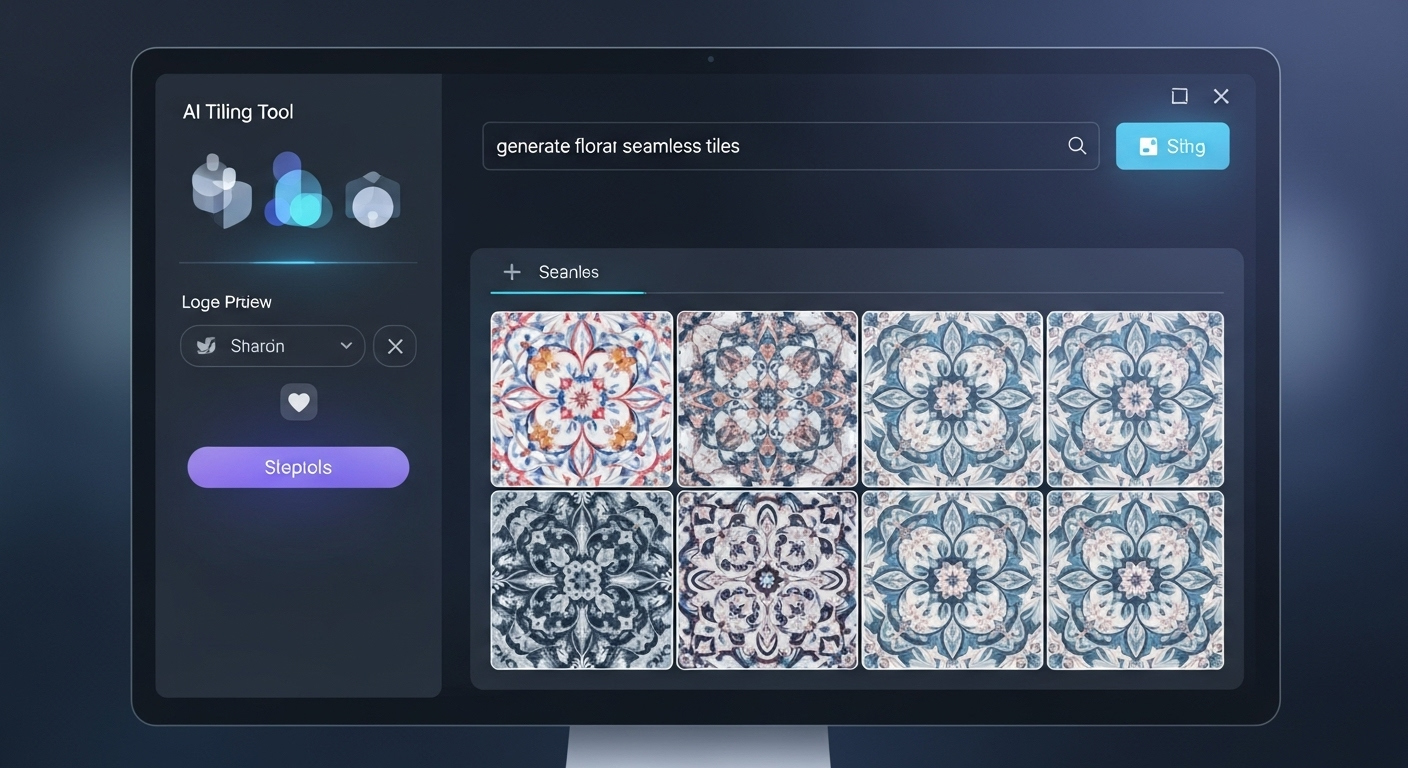Click the Sharon profile avatar icon

pyautogui.click(x=205, y=345)
